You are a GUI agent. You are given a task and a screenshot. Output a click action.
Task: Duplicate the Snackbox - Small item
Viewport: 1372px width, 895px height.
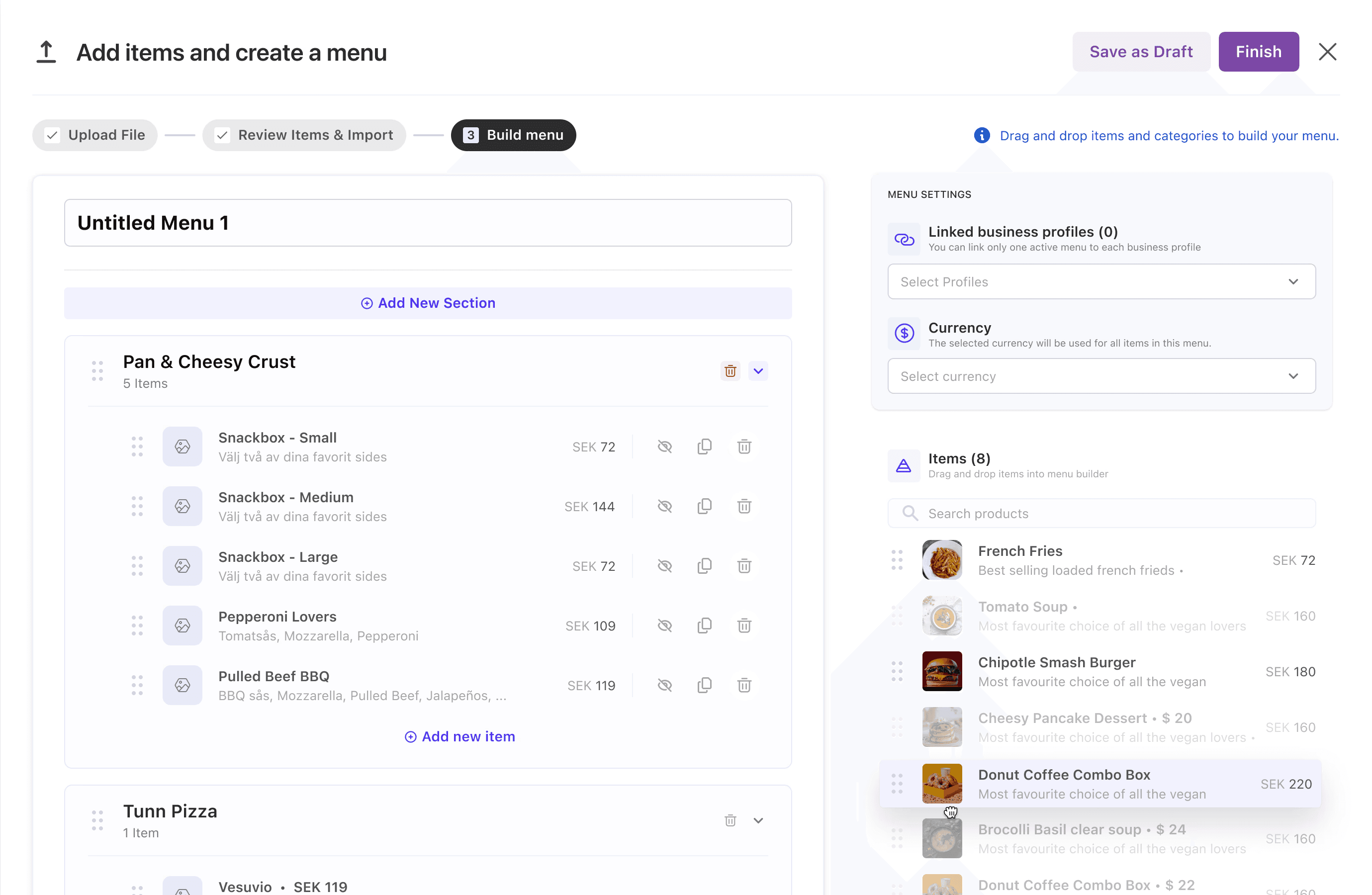704,447
